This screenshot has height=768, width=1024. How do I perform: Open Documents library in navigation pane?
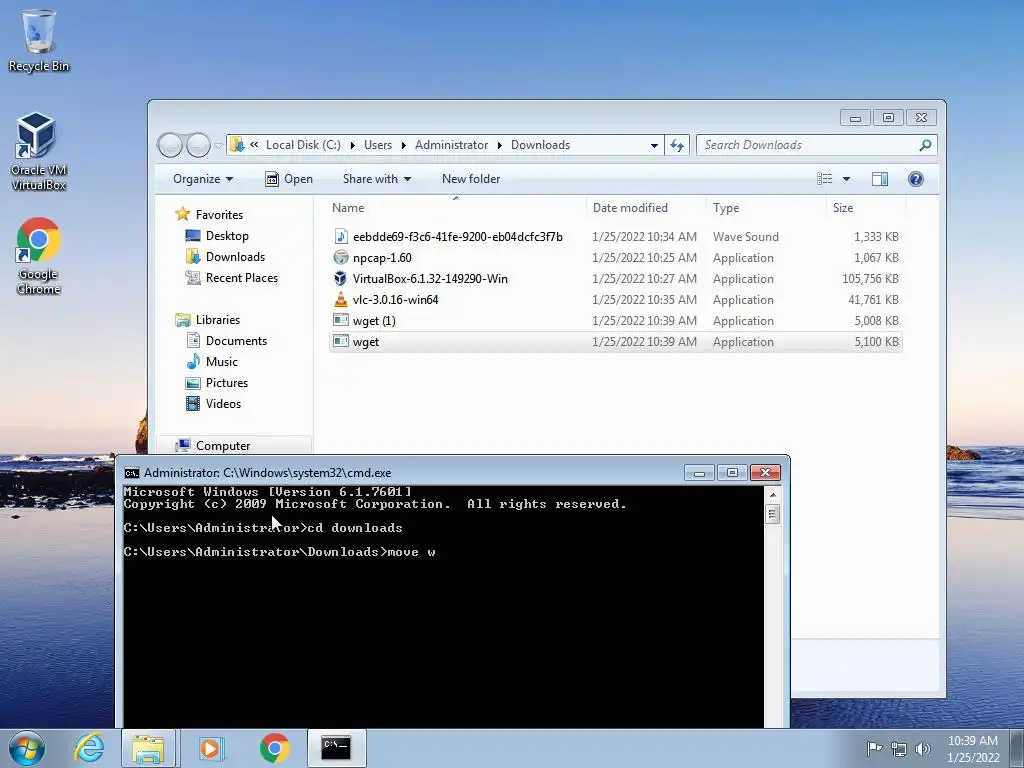tap(227, 340)
